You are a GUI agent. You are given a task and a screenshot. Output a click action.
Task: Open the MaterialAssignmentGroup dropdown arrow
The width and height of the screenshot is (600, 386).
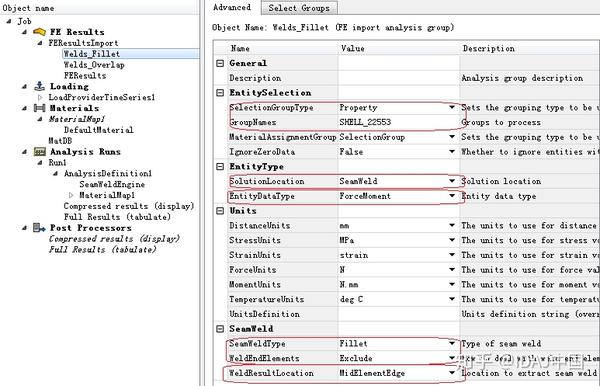click(x=452, y=137)
